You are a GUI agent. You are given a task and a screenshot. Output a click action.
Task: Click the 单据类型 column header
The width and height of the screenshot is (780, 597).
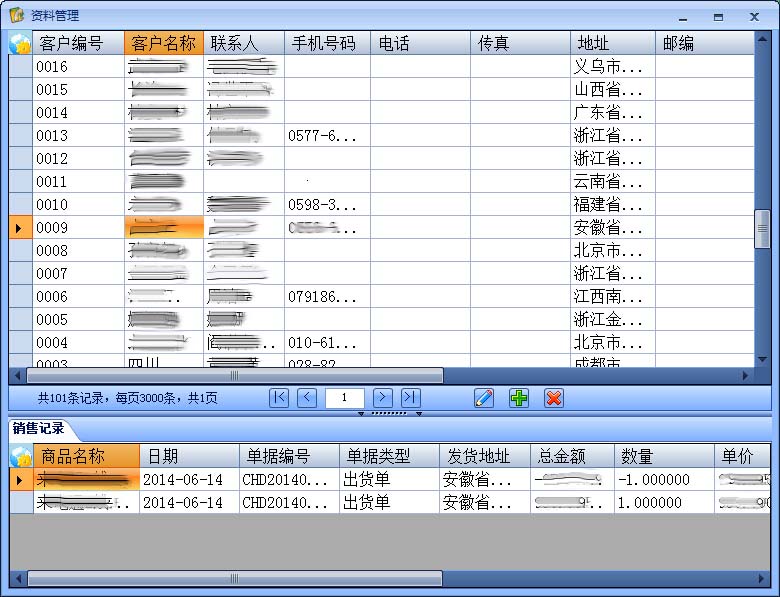(x=390, y=456)
